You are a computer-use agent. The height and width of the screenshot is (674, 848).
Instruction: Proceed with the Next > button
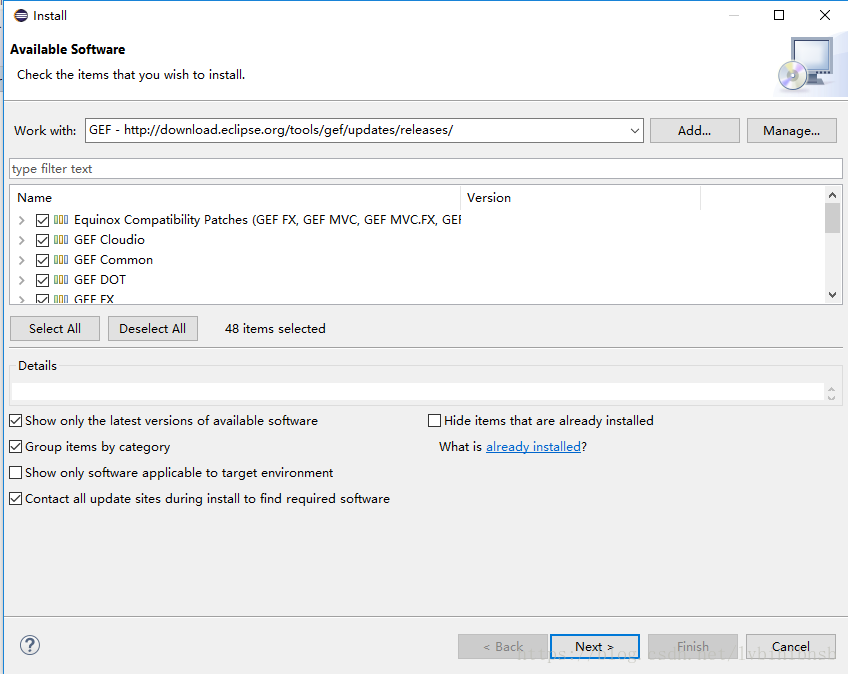coord(594,646)
